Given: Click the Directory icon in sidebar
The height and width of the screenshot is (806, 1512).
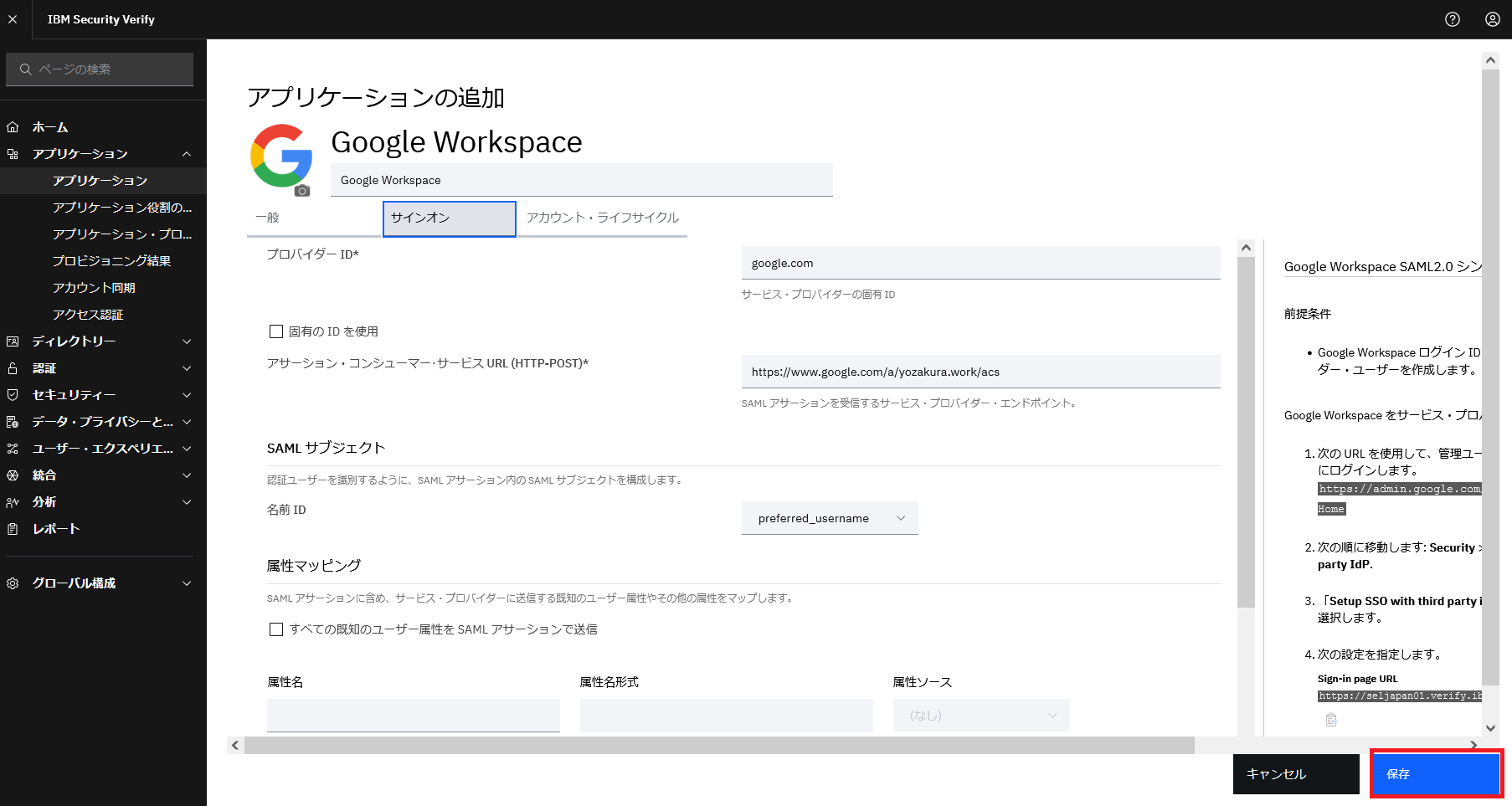Looking at the screenshot, I should [13, 341].
